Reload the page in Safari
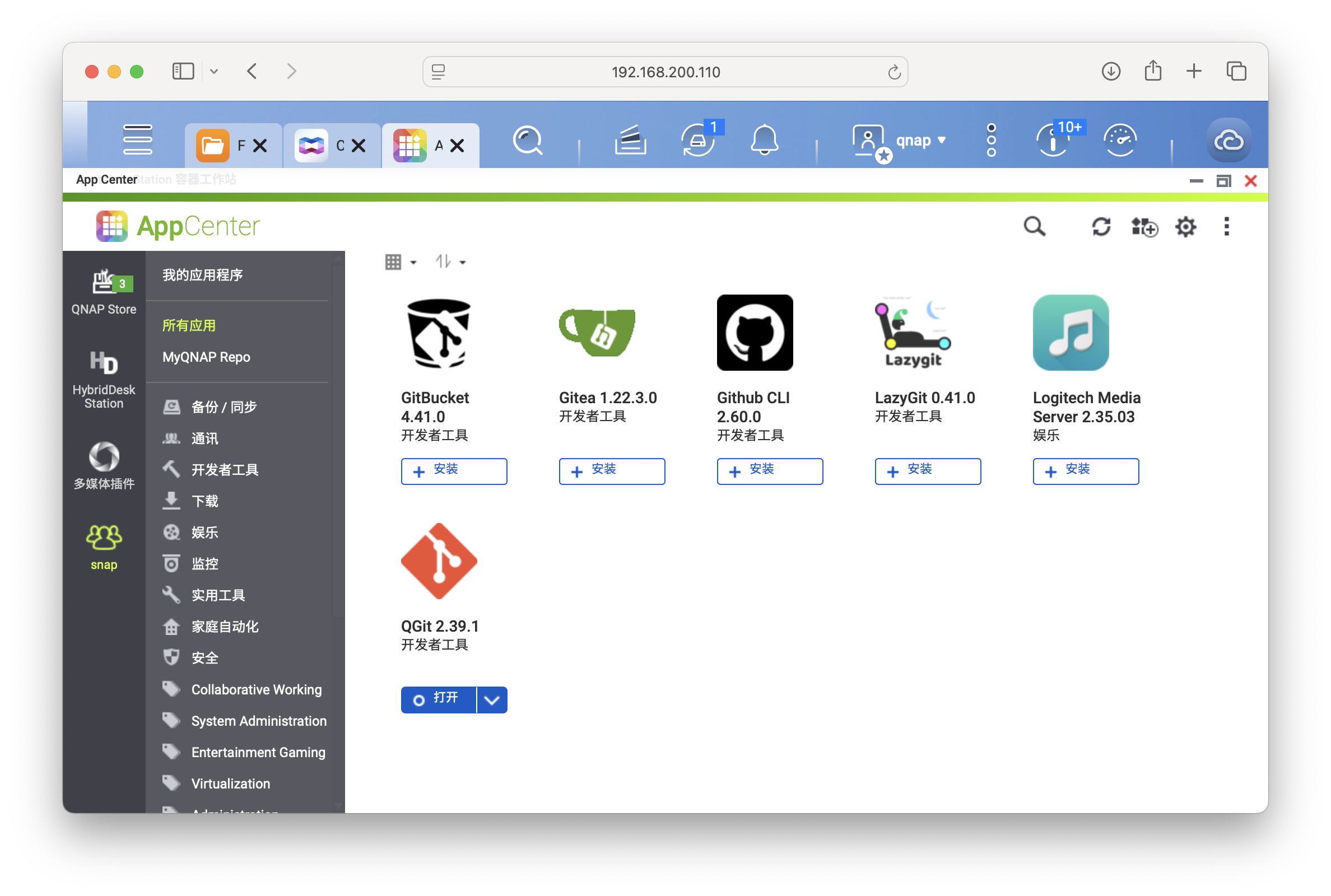This screenshot has width=1331, height=896. pyautogui.click(x=894, y=72)
